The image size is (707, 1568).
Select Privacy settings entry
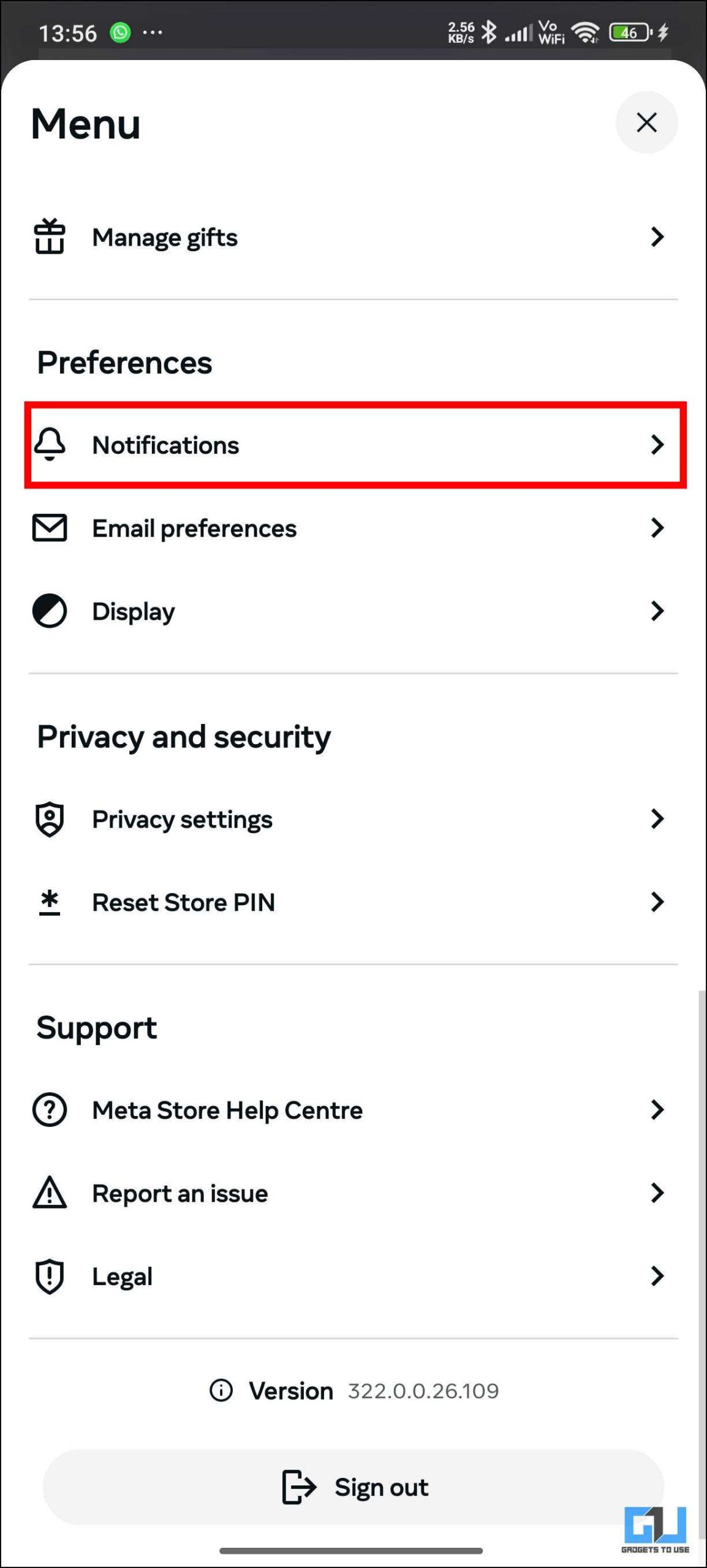point(353,819)
